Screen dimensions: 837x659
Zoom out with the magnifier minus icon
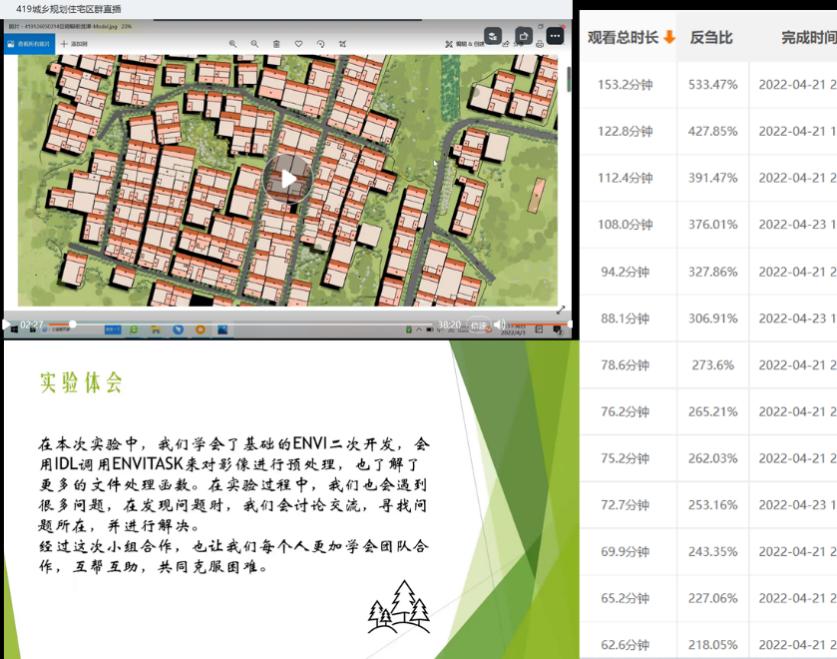click(x=254, y=44)
